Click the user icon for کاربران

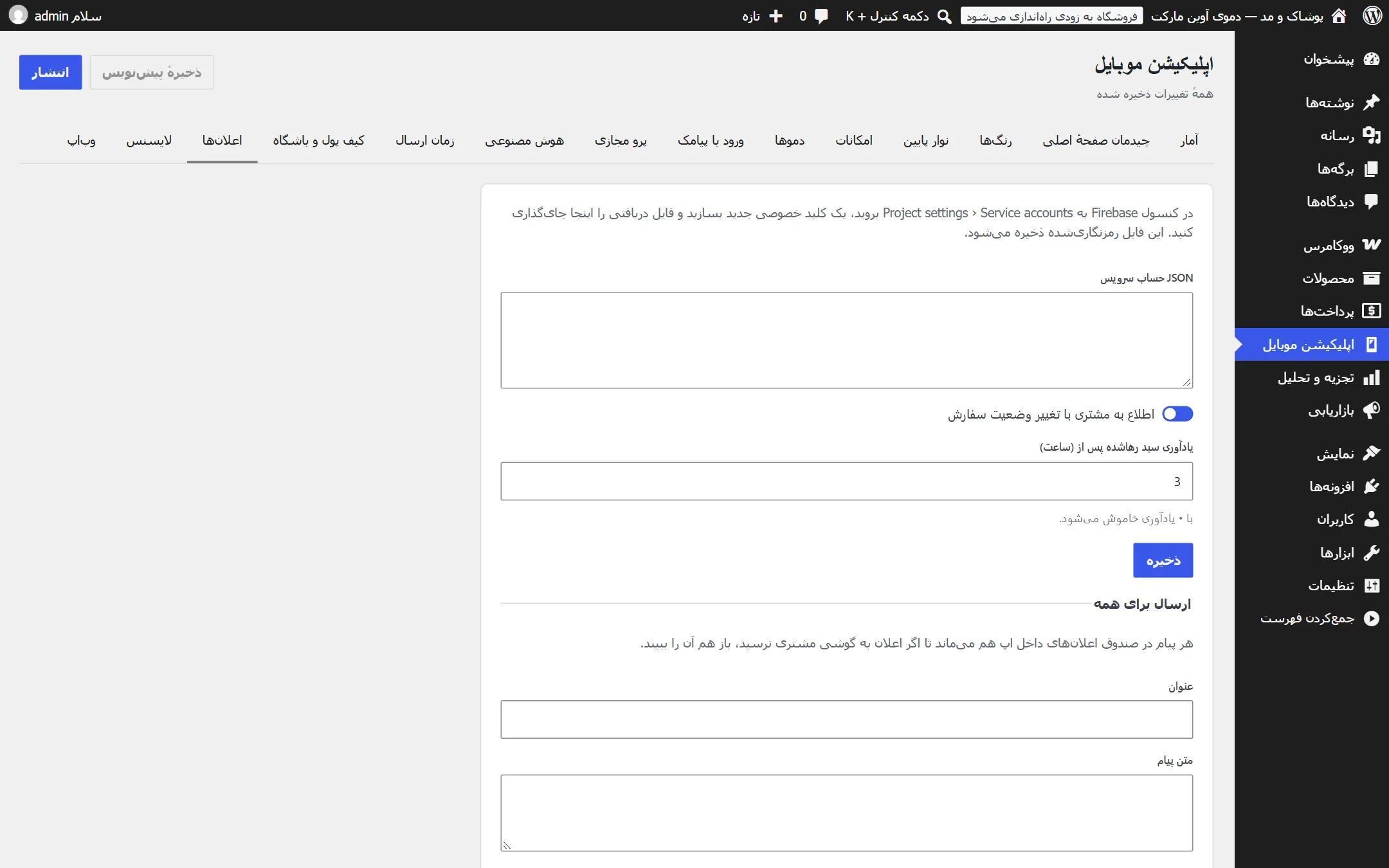coord(1372,519)
